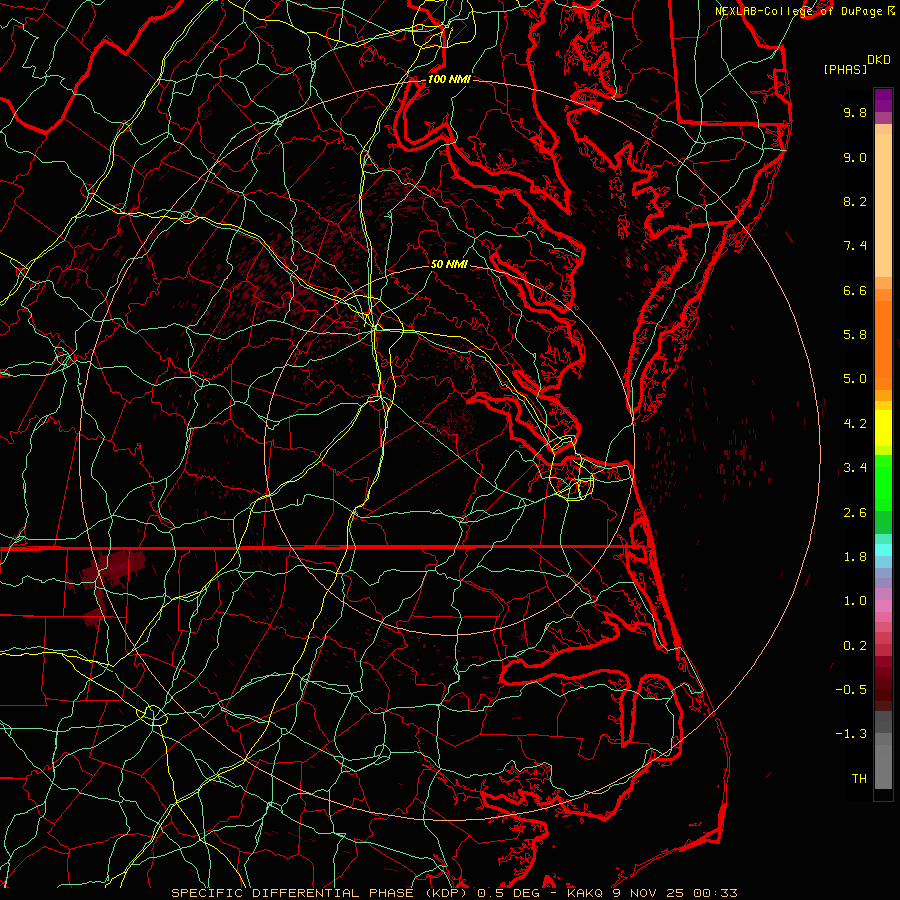The image size is (900, 900).
Task: Click the 6.6 scale value
Action: coord(855,290)
